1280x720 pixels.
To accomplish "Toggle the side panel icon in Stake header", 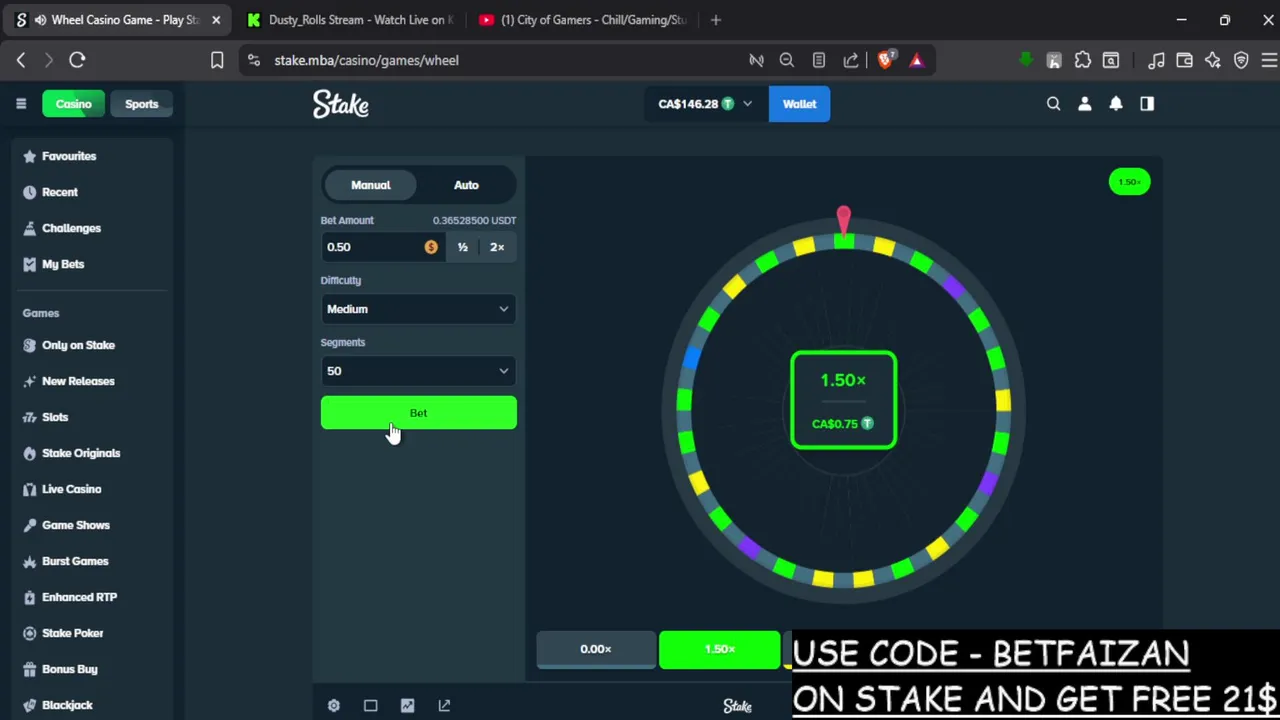I will coord(1147,104).
